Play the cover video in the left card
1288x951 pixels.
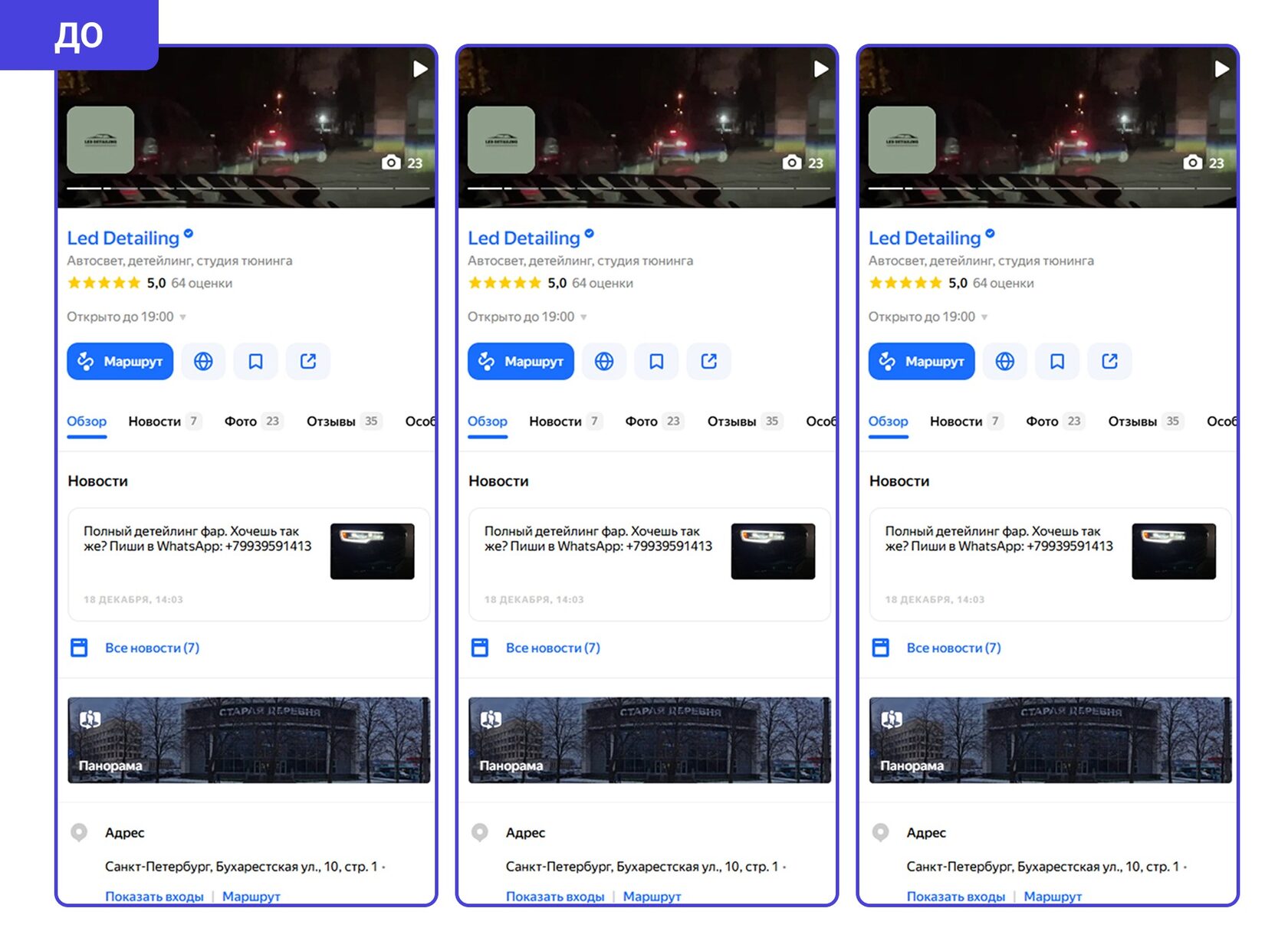tap(419, 69)
